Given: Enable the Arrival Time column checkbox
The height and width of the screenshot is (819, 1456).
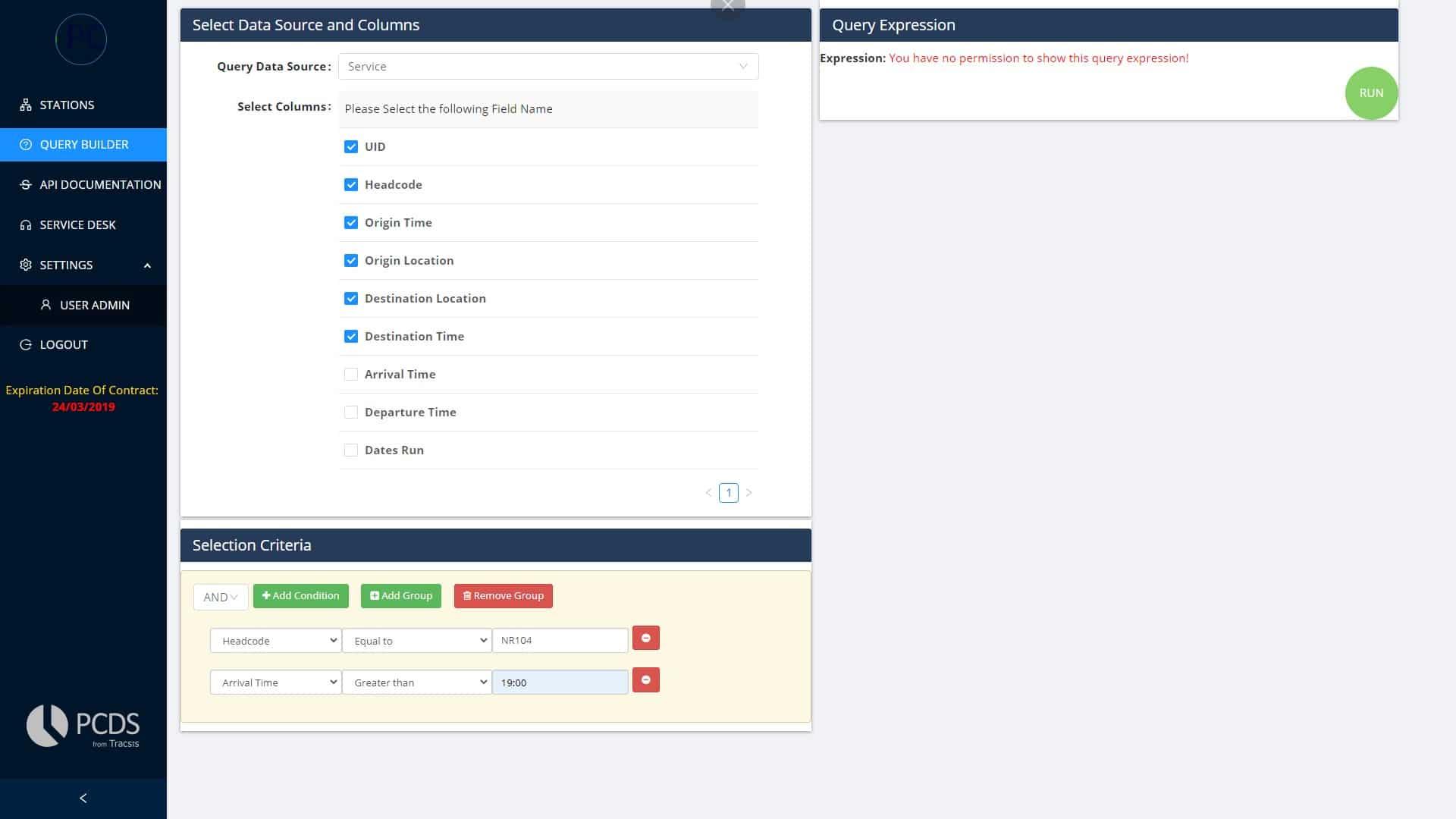Looking at the screenshot, I should 351,374.
